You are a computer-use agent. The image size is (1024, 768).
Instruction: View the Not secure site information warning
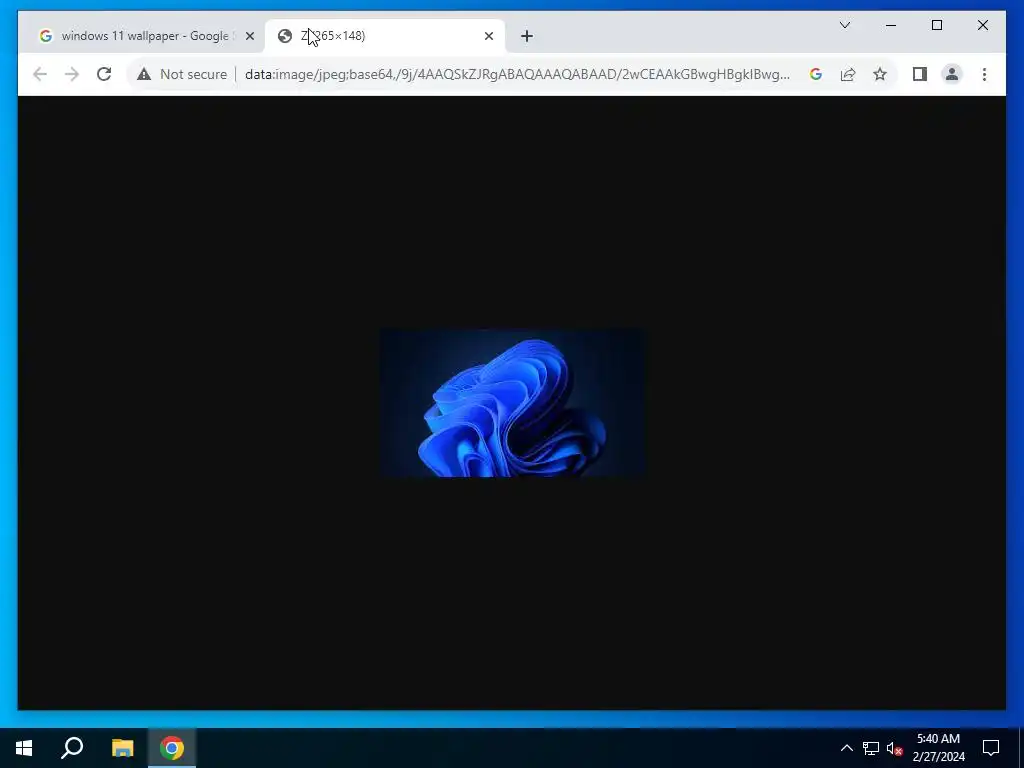coord(182,74)
